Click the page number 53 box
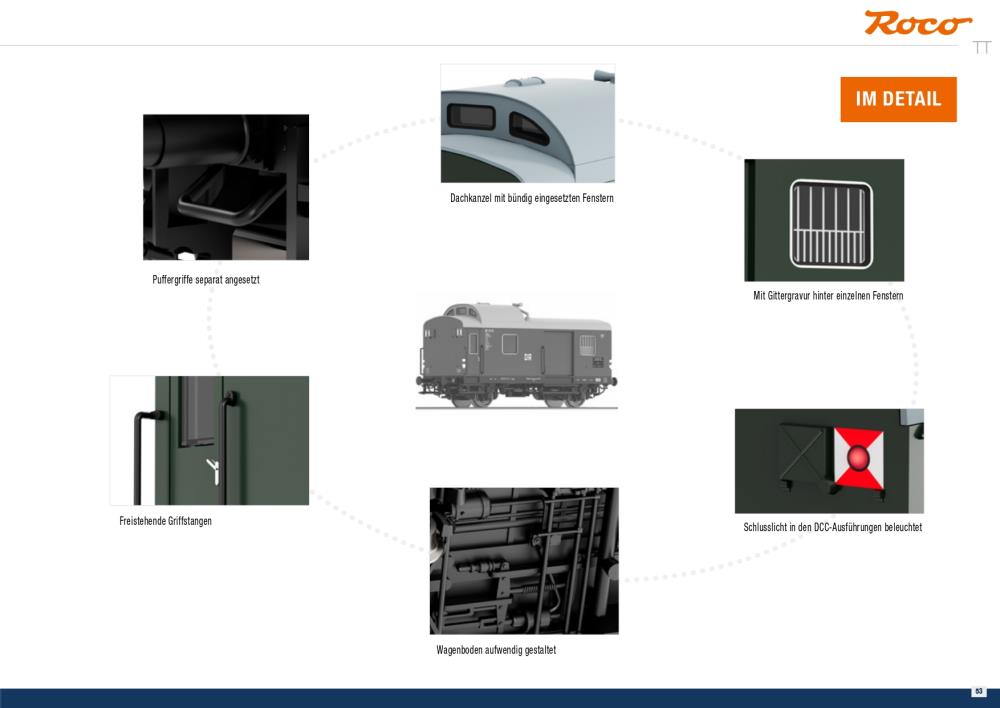 [x=979, y=691]
